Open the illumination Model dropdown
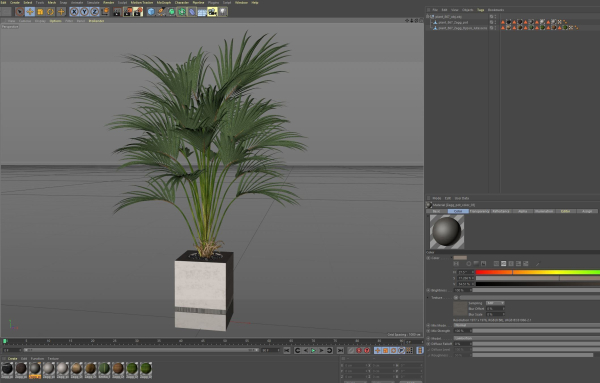The height and width of the screenshot is (383, 600). point(527,338)
